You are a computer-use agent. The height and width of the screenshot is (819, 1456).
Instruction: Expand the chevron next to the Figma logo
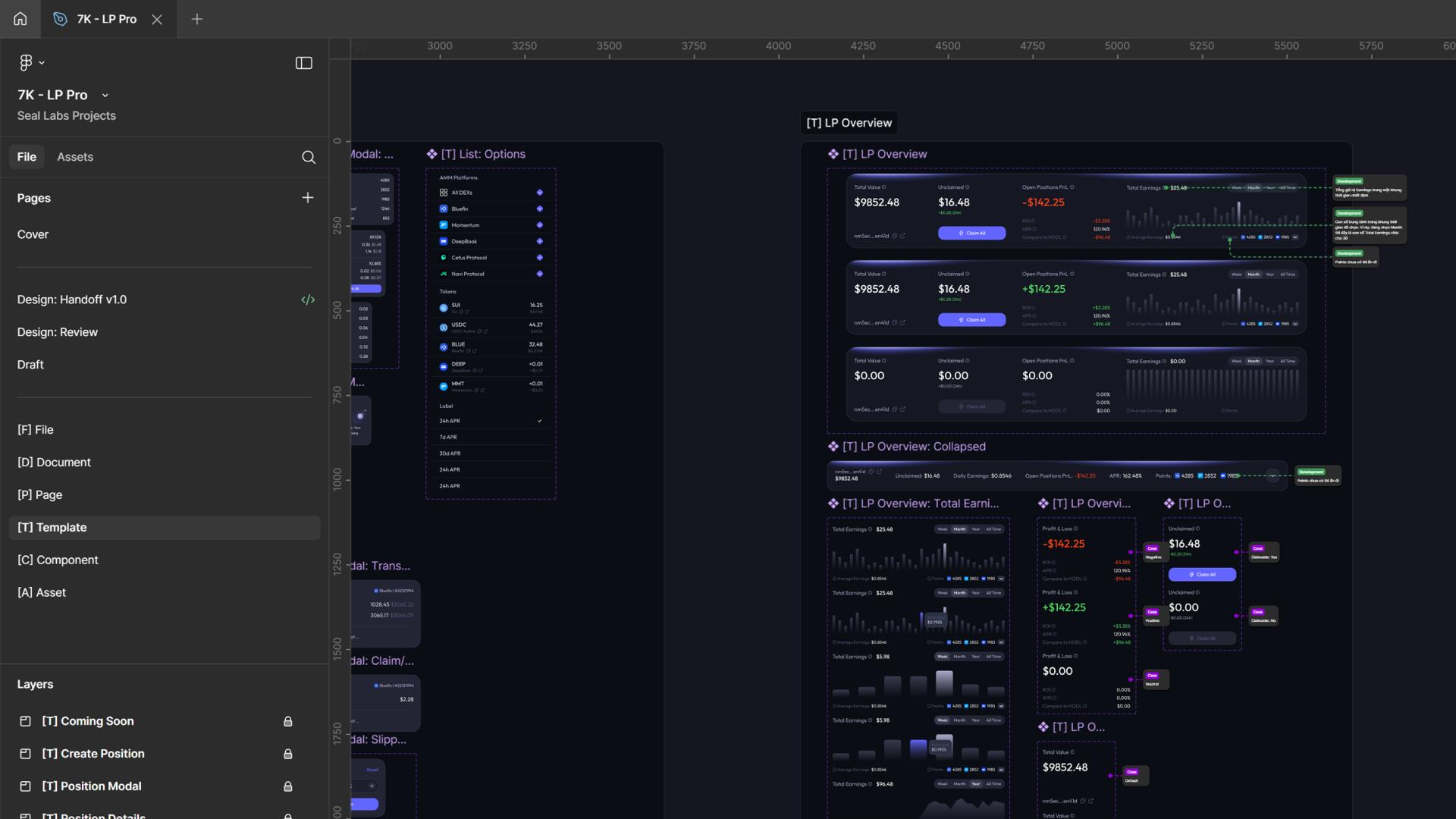[x=42, y=62]
